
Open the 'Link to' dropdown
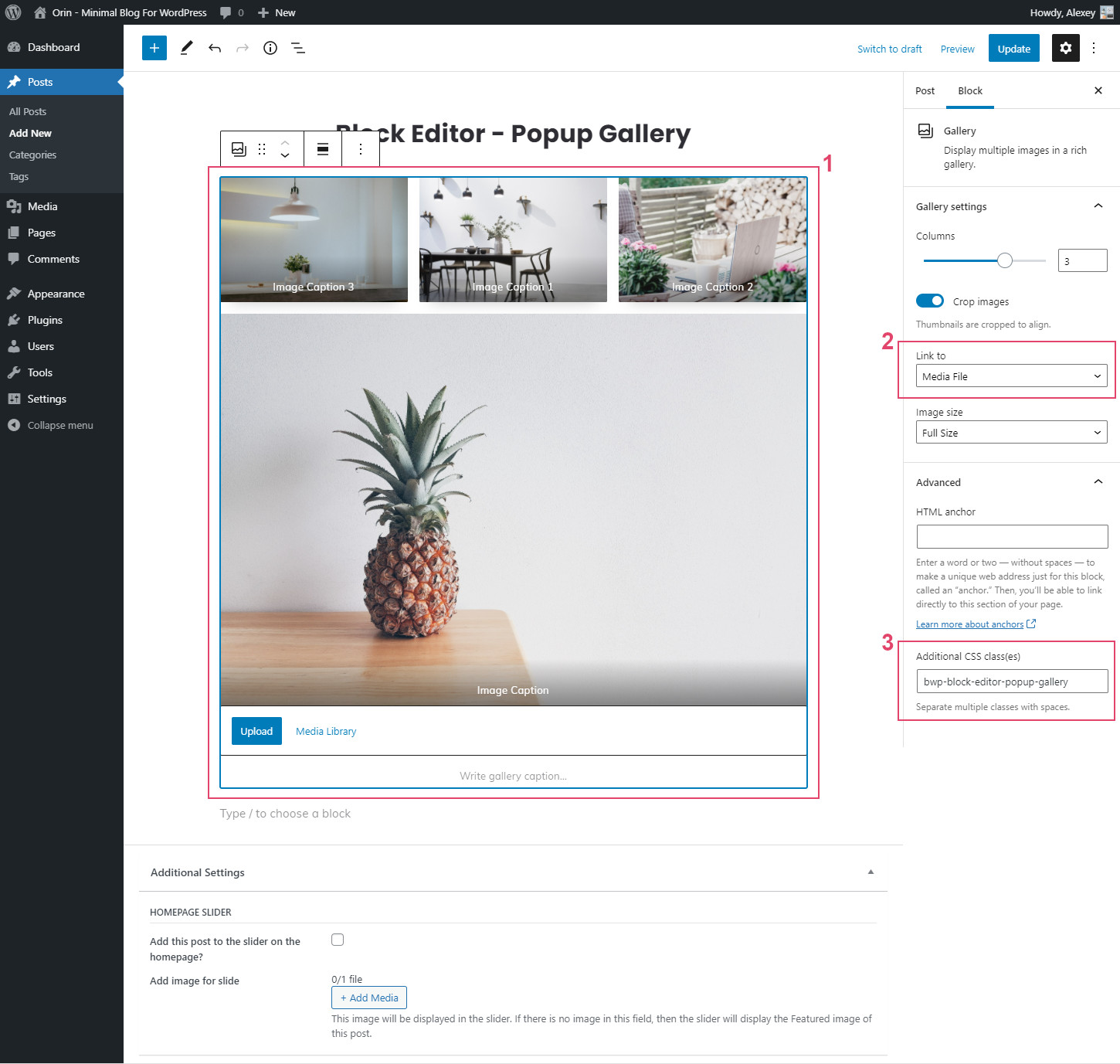[1011, 376]
